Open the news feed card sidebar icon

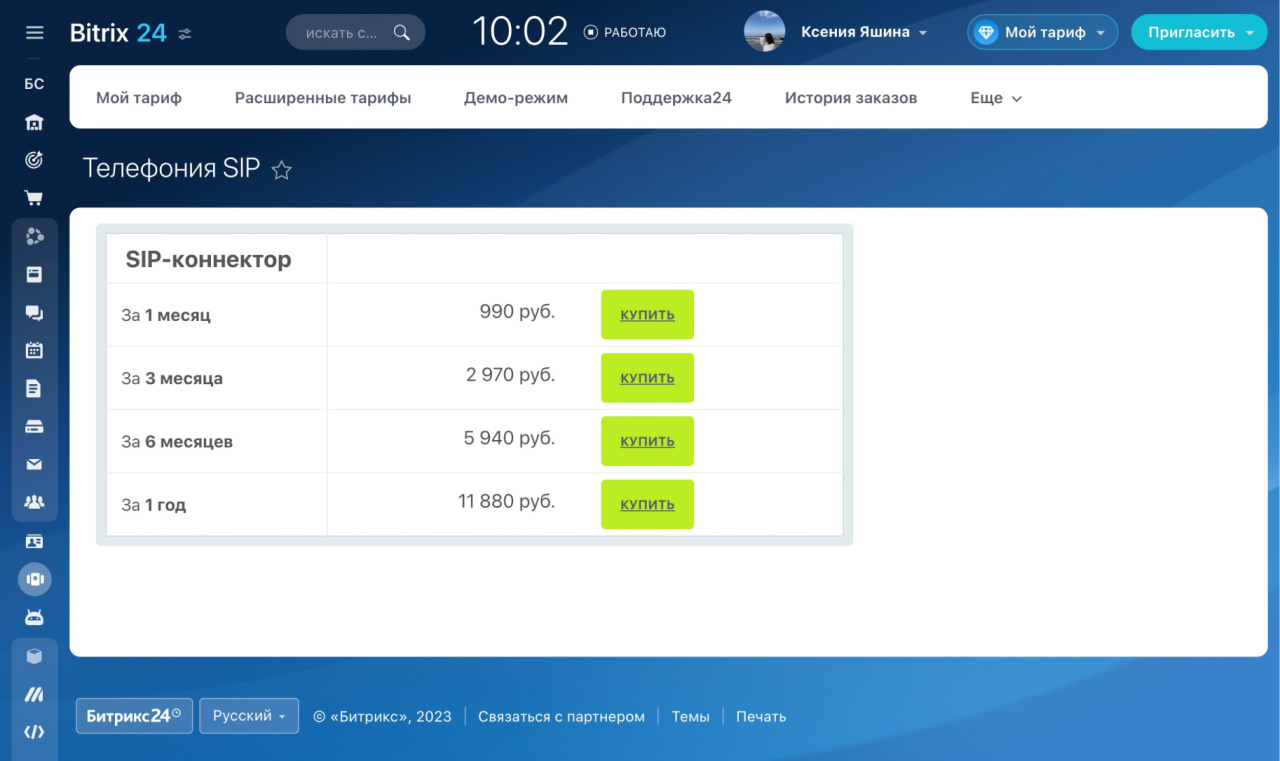click(x=34, y=274)
